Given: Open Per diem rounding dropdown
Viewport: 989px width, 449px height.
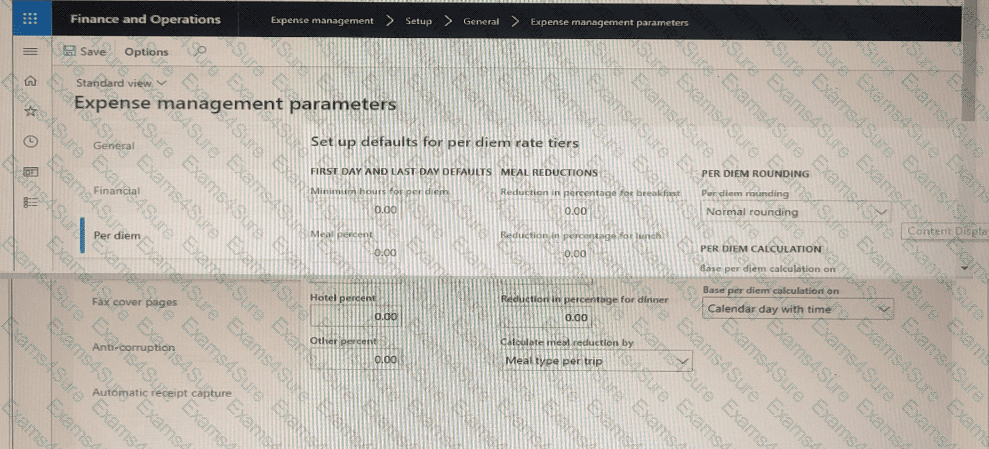Looking at the screenshot, I should coord(795,212).
